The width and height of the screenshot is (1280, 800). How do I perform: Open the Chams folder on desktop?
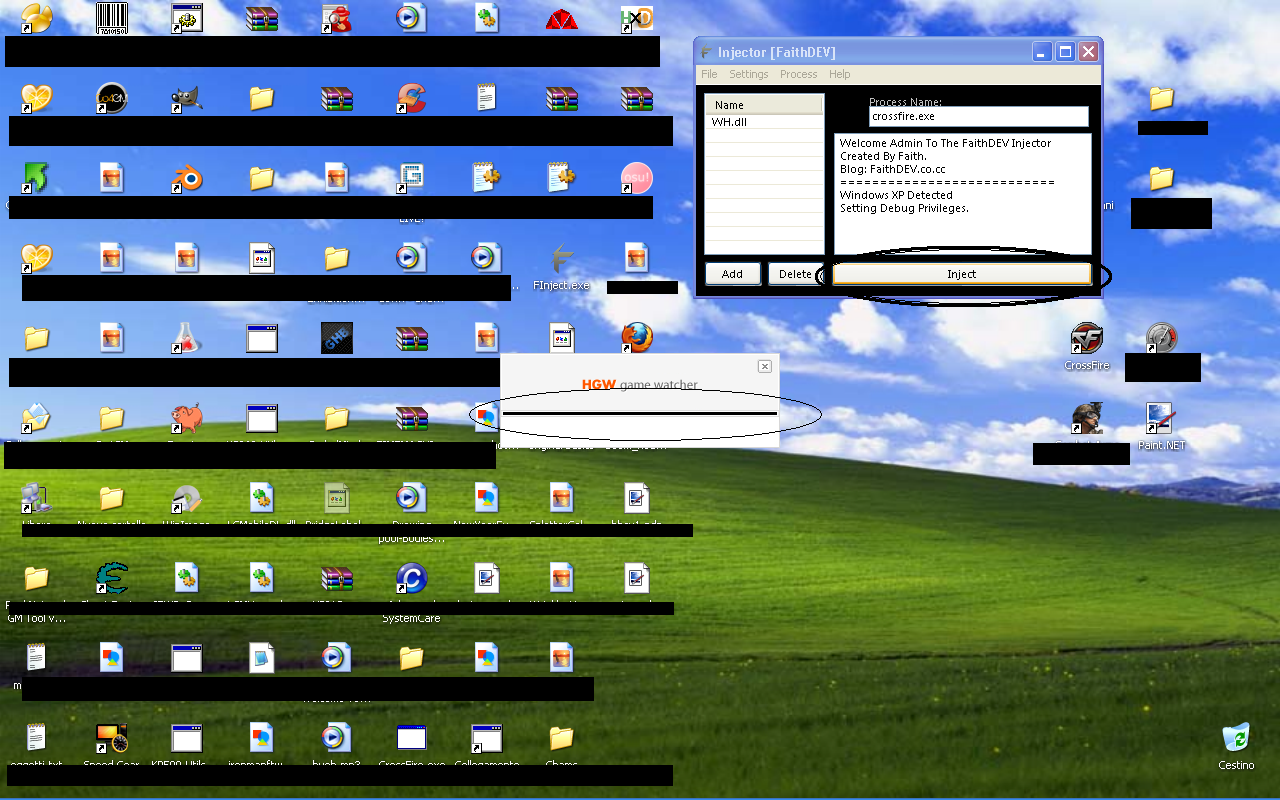[x=562, y=739]
